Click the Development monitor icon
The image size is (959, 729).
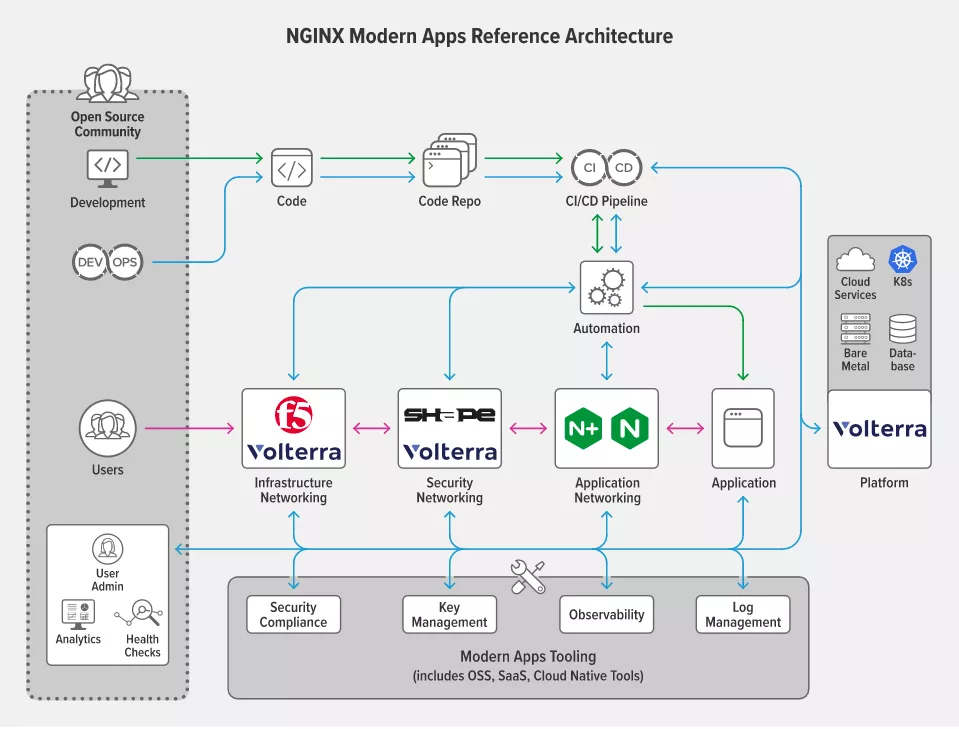[108, 169]
